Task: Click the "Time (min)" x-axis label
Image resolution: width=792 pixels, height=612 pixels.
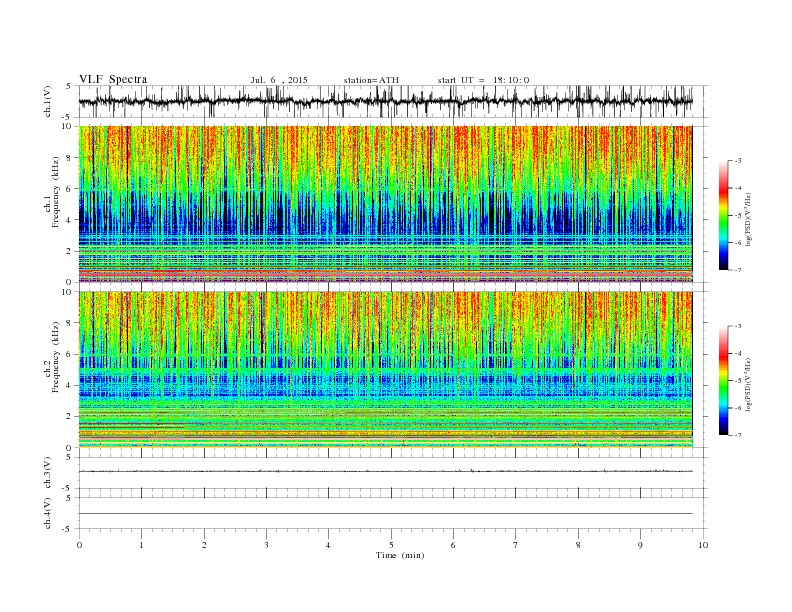Action: (x=400, y=555)
